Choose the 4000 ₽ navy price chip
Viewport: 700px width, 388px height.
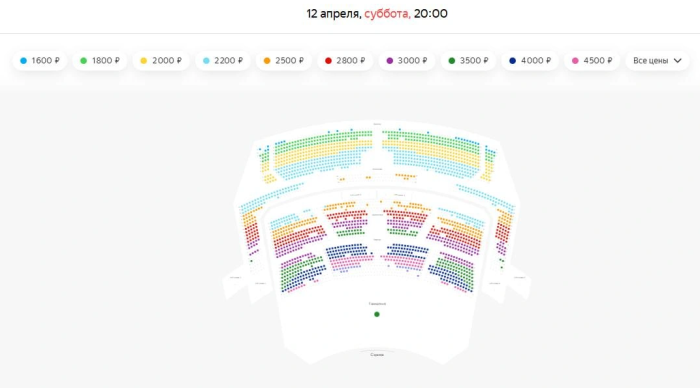[x=529, y=61]
